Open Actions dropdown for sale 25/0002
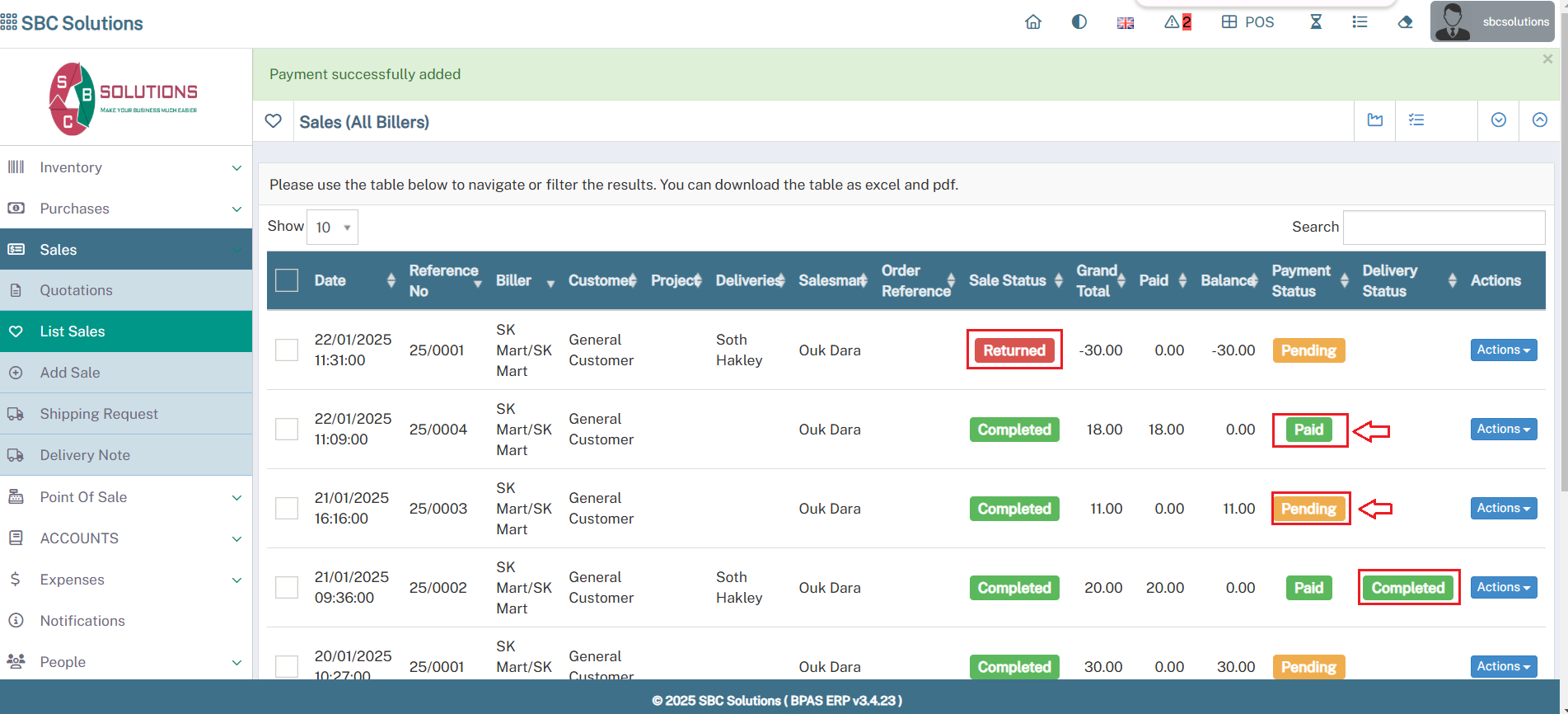The width and height of the screenshot is (1568, 714). [1503, 588]
